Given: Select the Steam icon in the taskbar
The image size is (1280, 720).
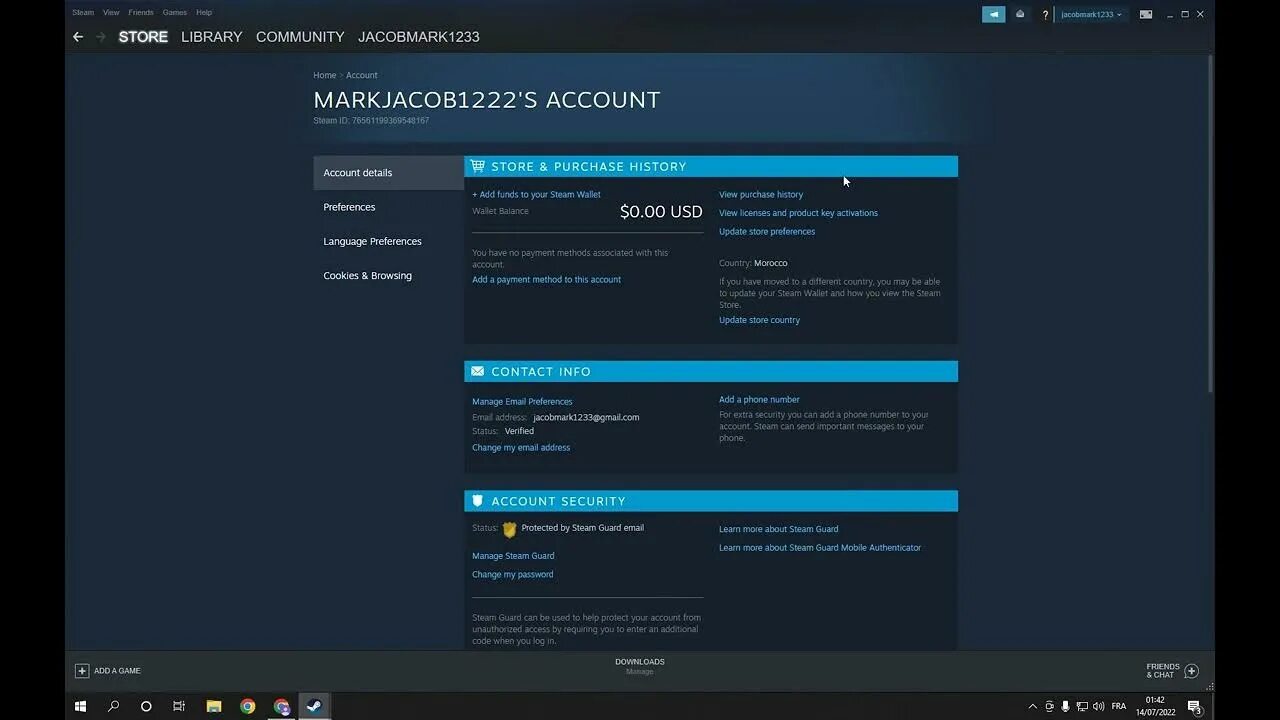Looking at the screenshot, I should tap(313, 706).
